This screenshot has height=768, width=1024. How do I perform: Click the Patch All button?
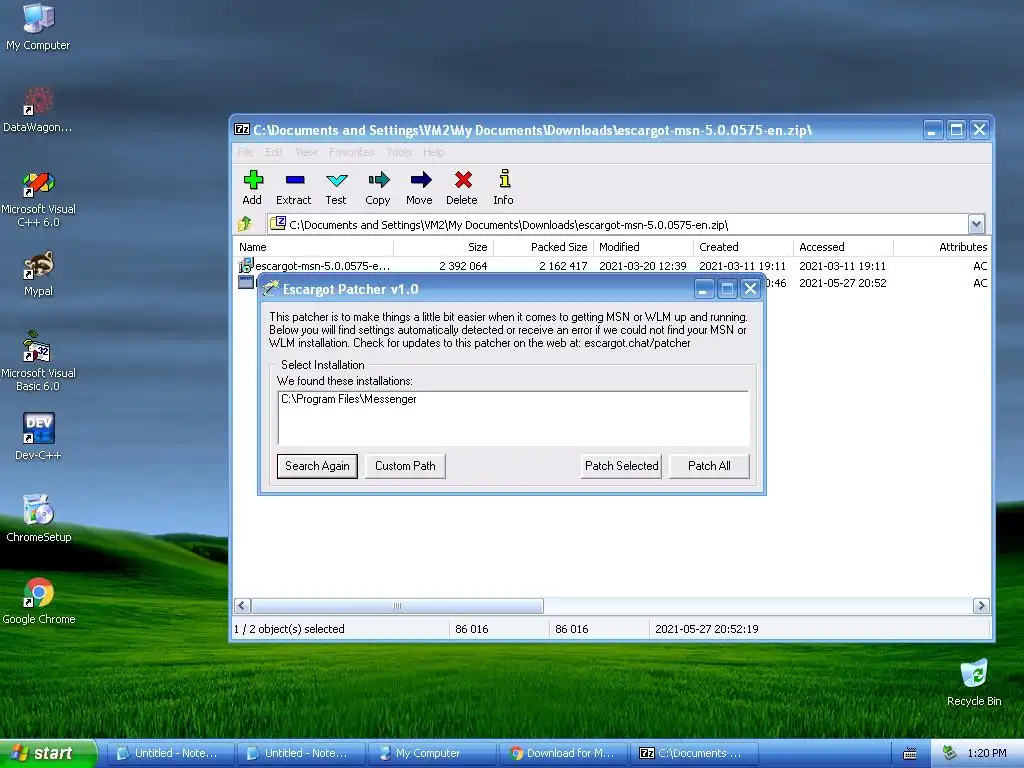pyautogui.click(x=709, y=466)
